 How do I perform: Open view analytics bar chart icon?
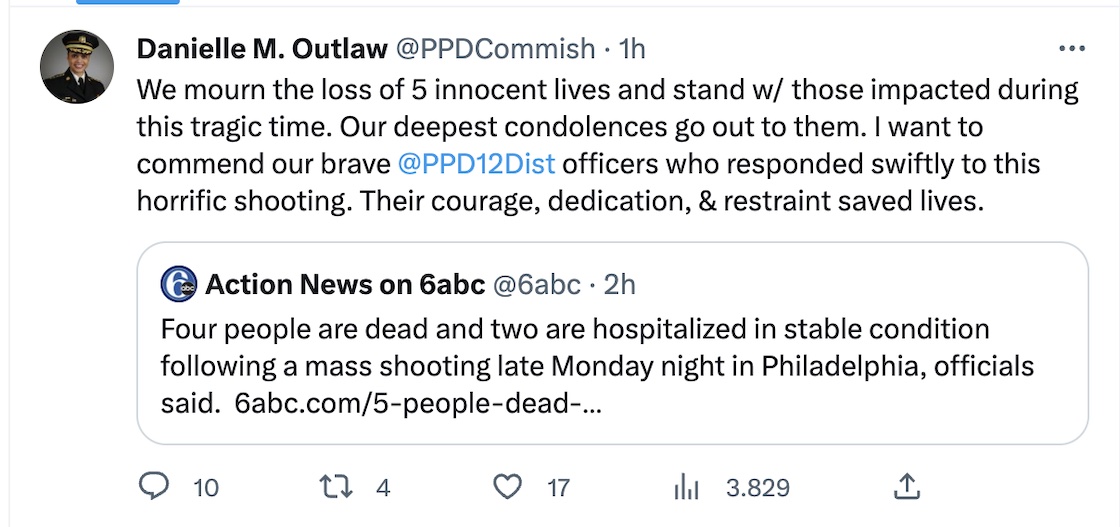click(x=686, y=487)
